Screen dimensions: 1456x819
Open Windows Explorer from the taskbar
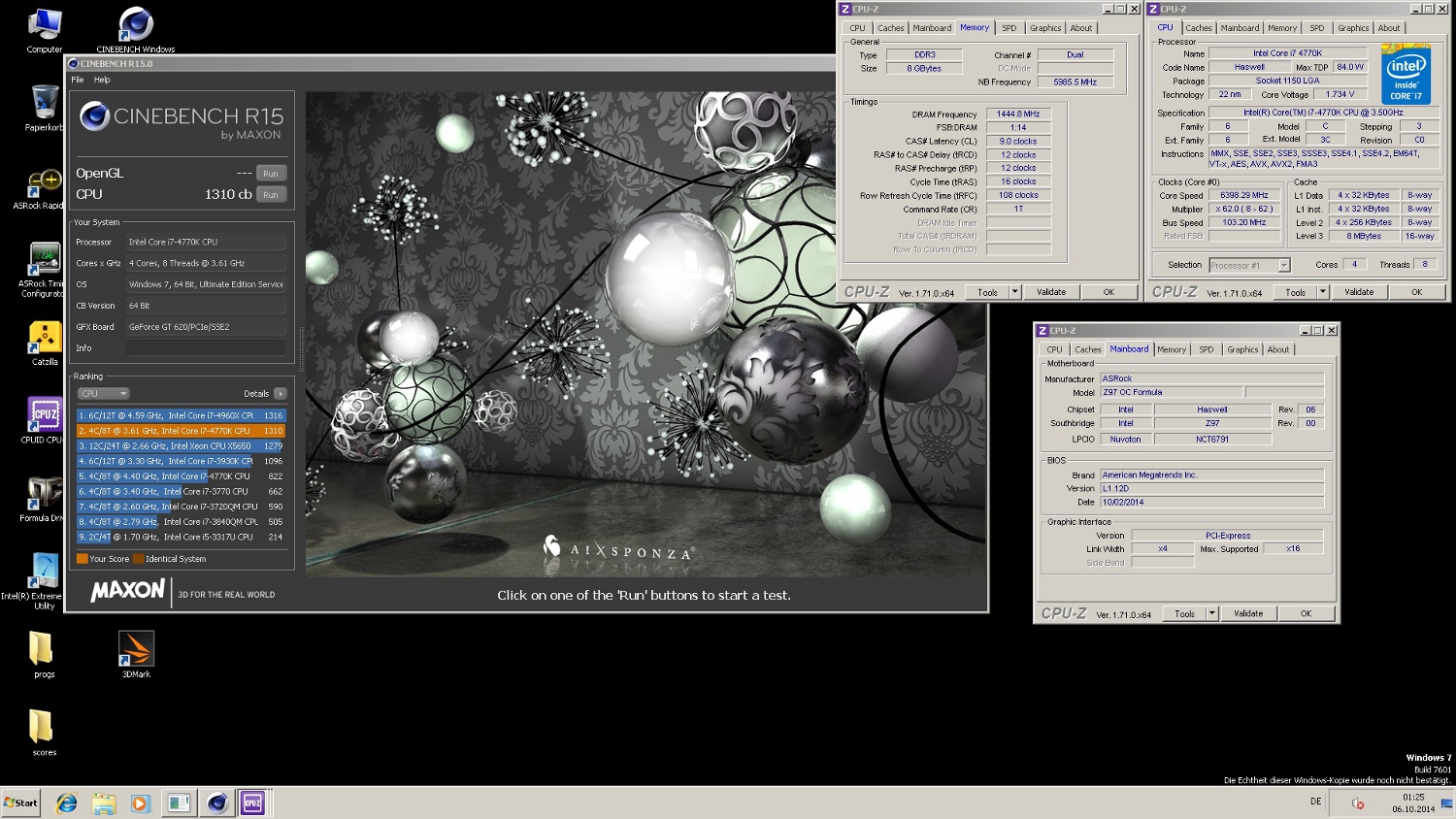pyautogui.click(x=104, y=803)
